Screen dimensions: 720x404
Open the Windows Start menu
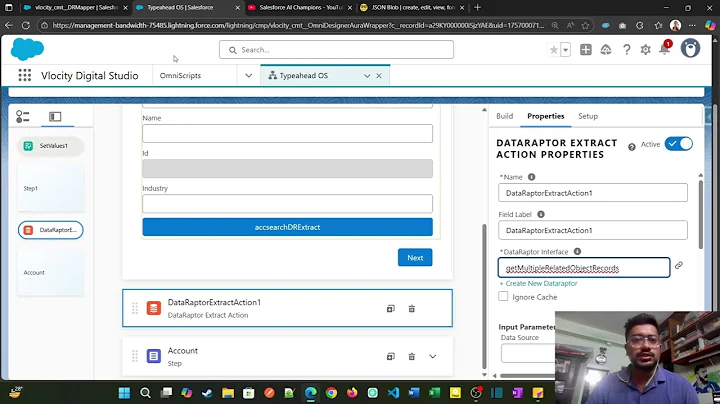124,393
